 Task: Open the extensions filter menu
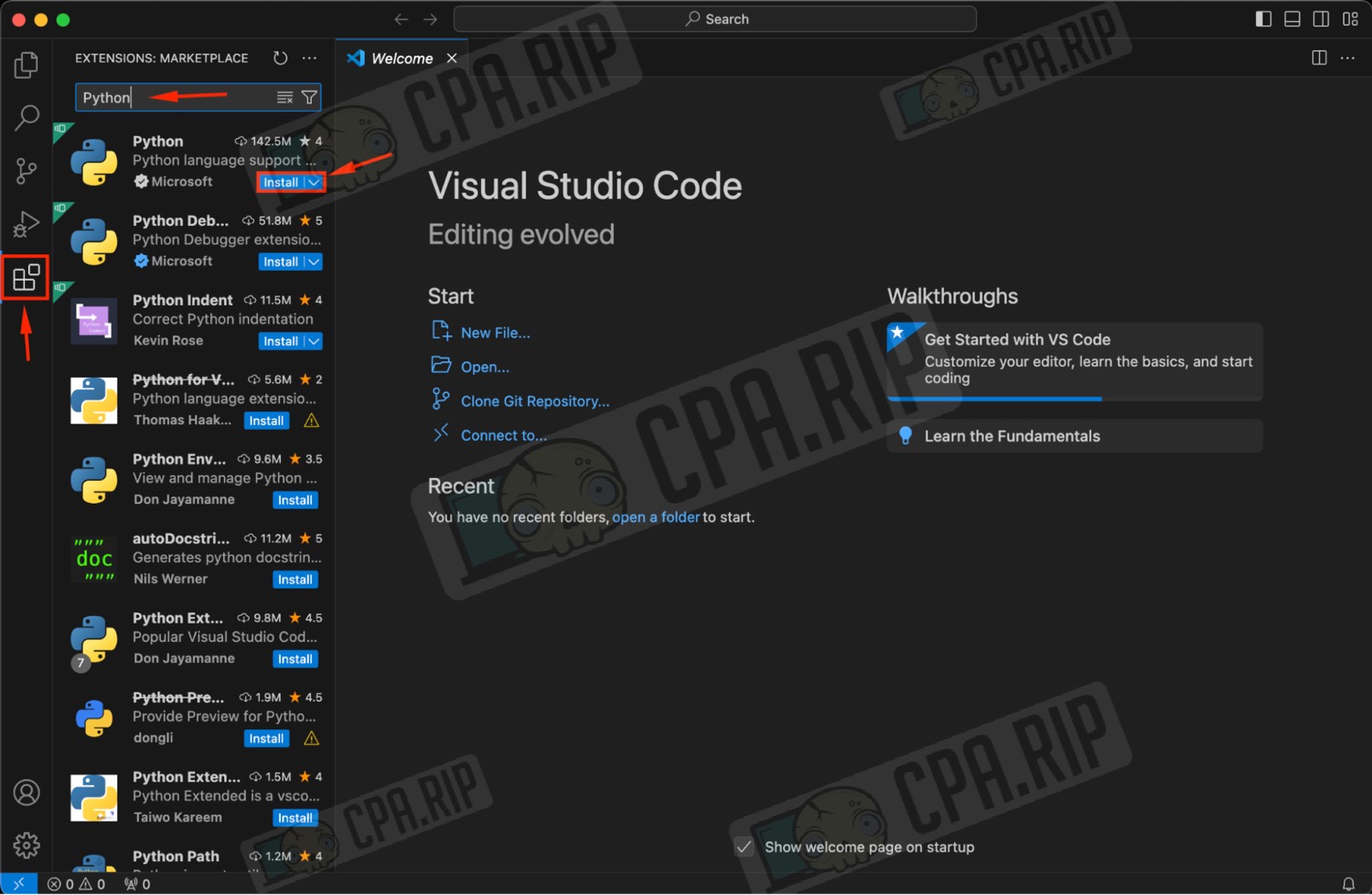click(310, 97)
